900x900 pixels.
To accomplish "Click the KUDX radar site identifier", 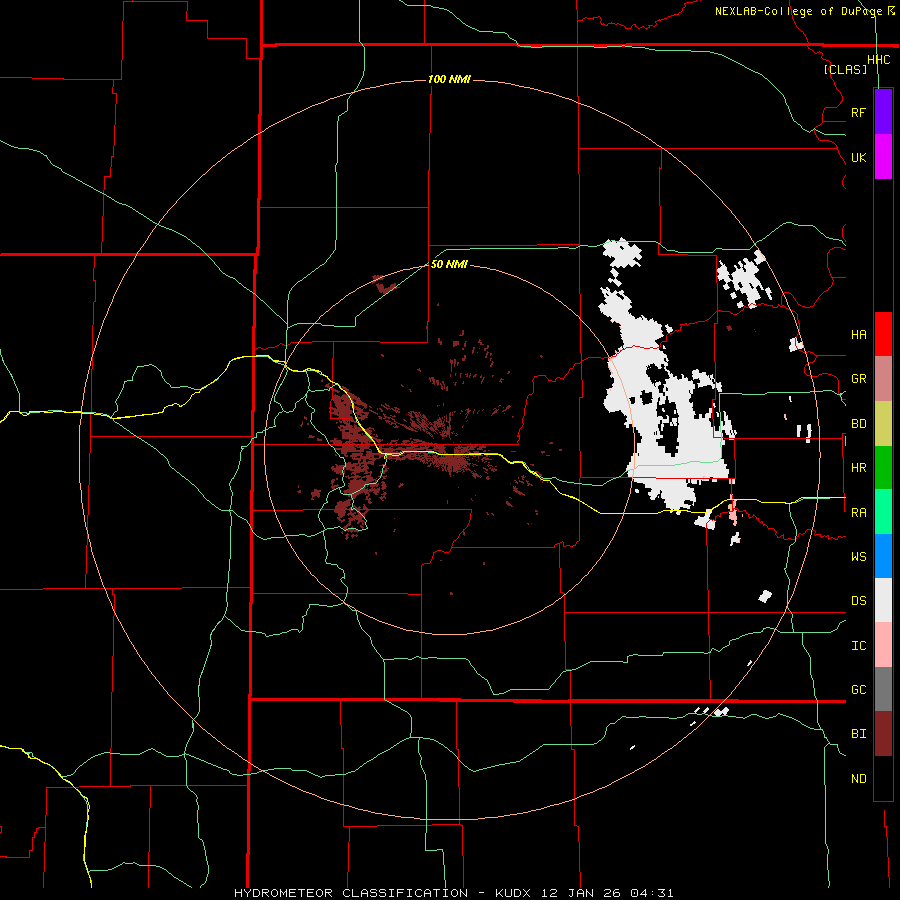I will point(513,893).
